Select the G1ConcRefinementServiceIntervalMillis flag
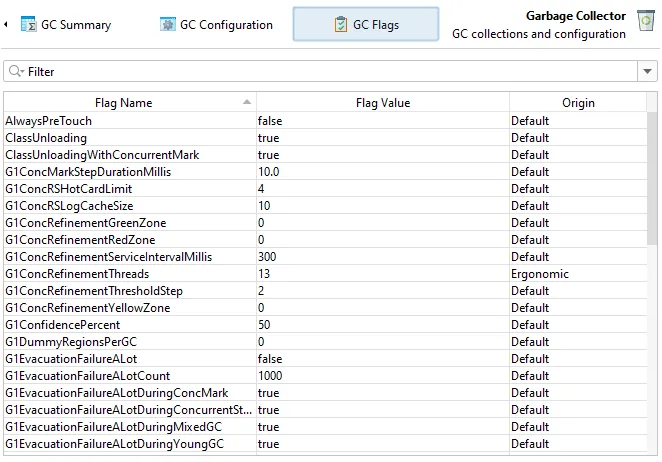Viewport: 662px width, 462px height. [x=109, y=257]
